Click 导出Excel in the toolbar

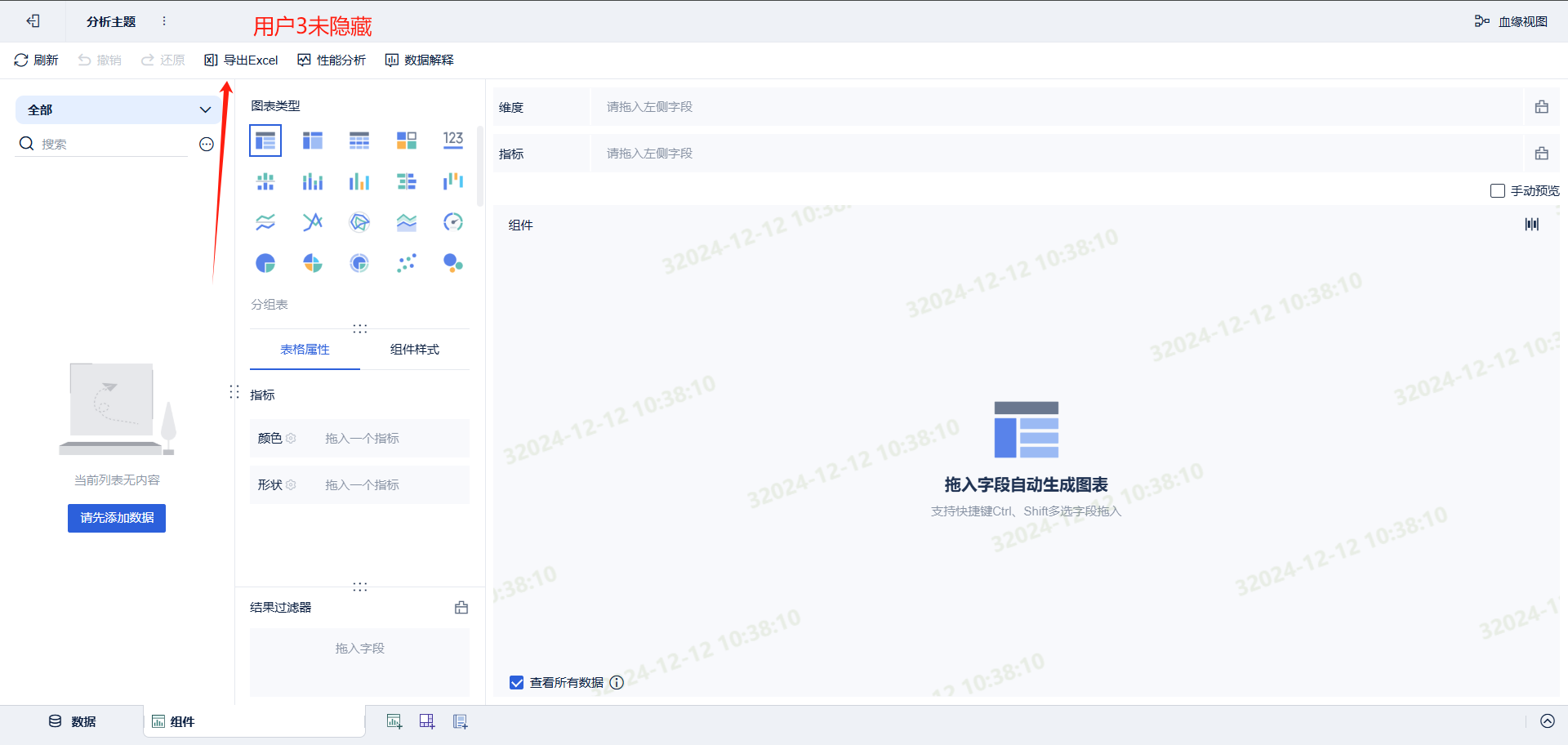[x=242, y=60]
